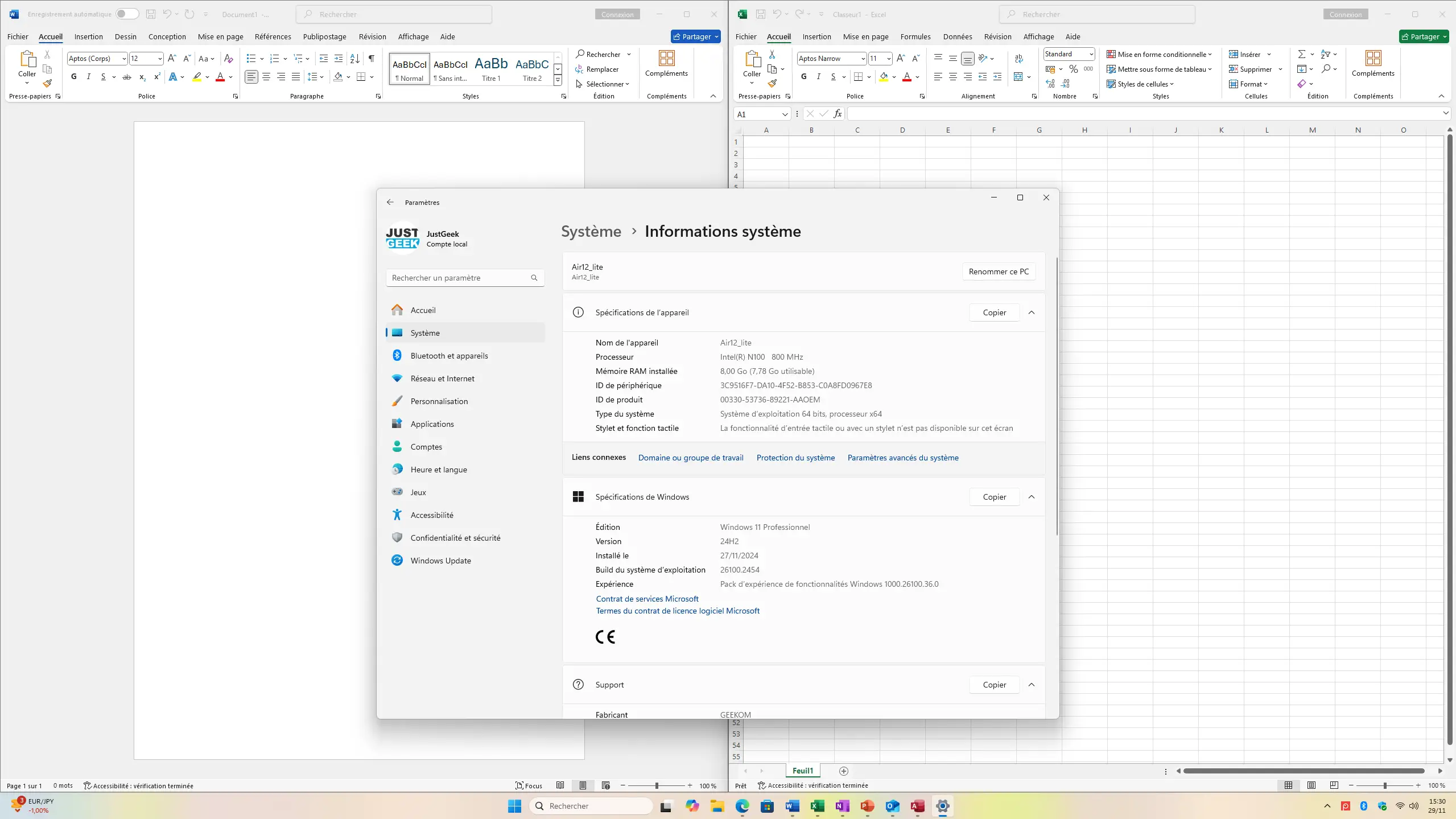Click Word font color red swatch
The height and width of the screenshot is (819, 1456).
click(x=220, y=77)
